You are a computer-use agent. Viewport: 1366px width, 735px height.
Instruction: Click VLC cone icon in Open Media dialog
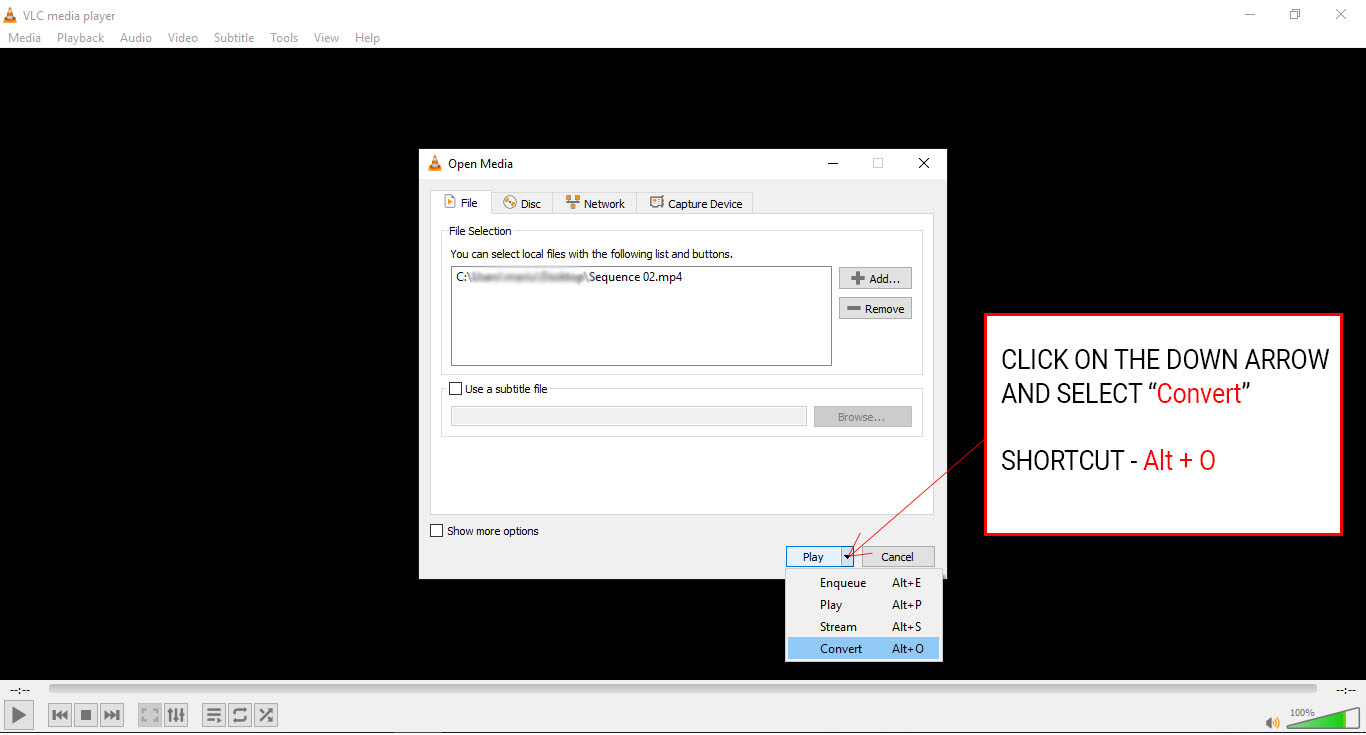pos(435,163)
